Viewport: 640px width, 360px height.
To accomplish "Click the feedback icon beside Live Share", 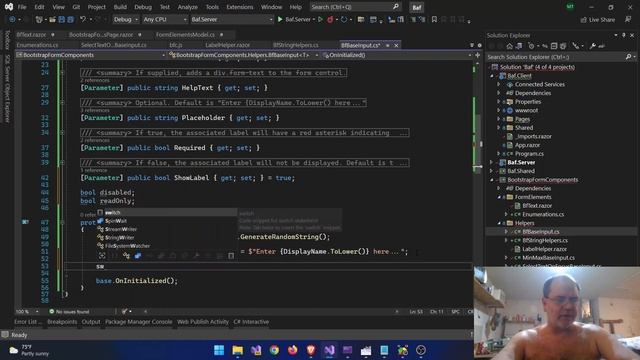I will click(x=628, y=19).
